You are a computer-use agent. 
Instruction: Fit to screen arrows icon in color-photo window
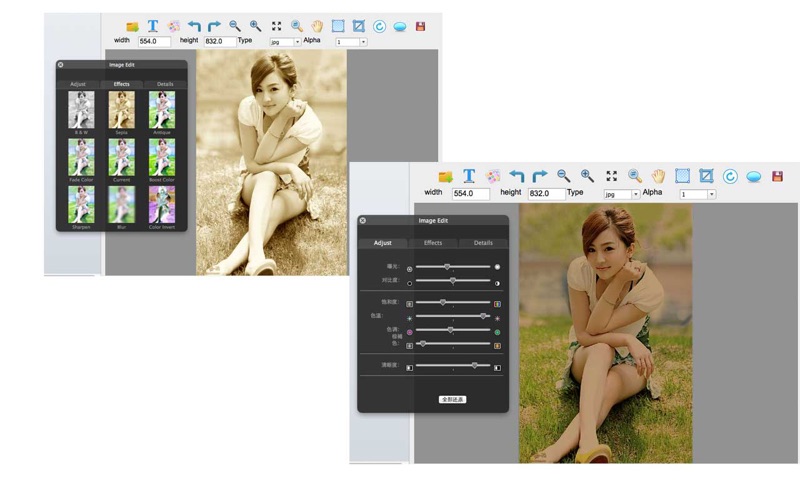611,176
